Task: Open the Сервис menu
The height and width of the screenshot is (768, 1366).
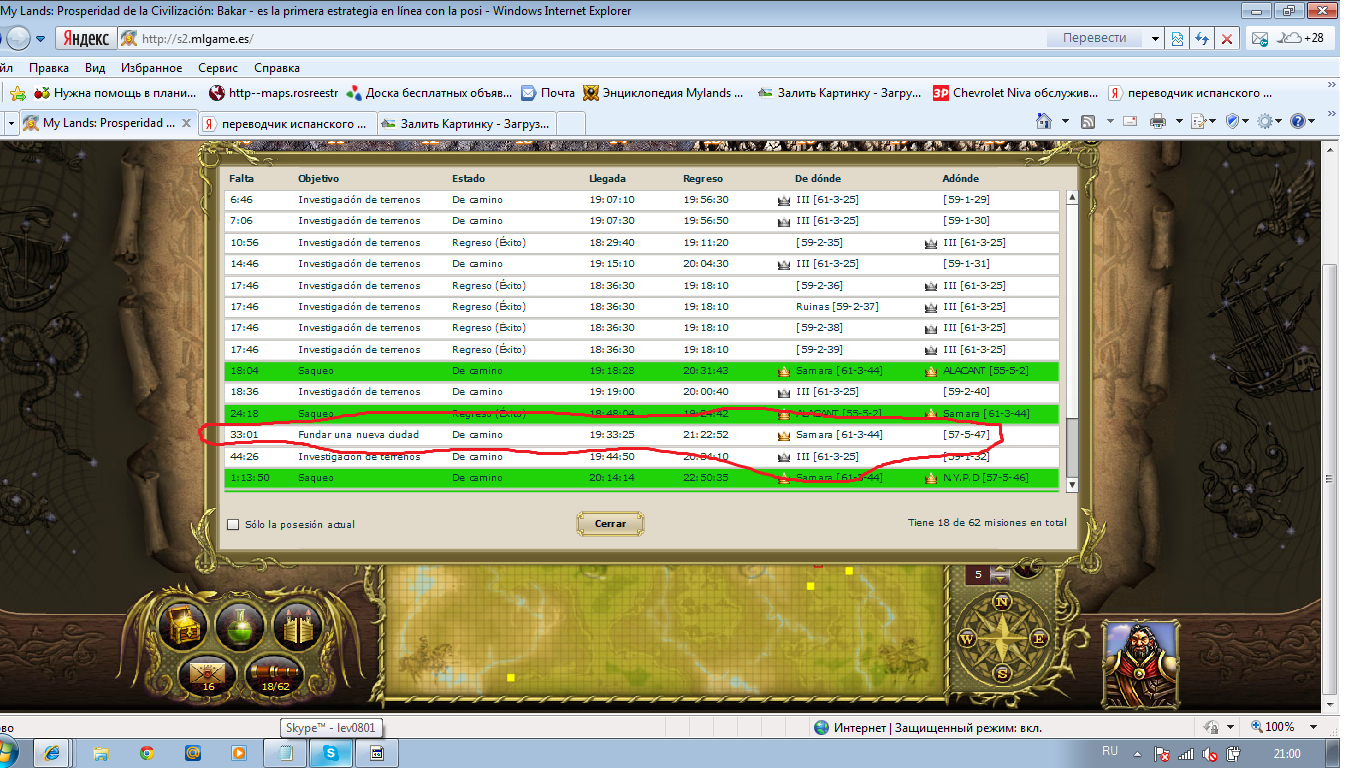Action: click(x=218, y=68)
